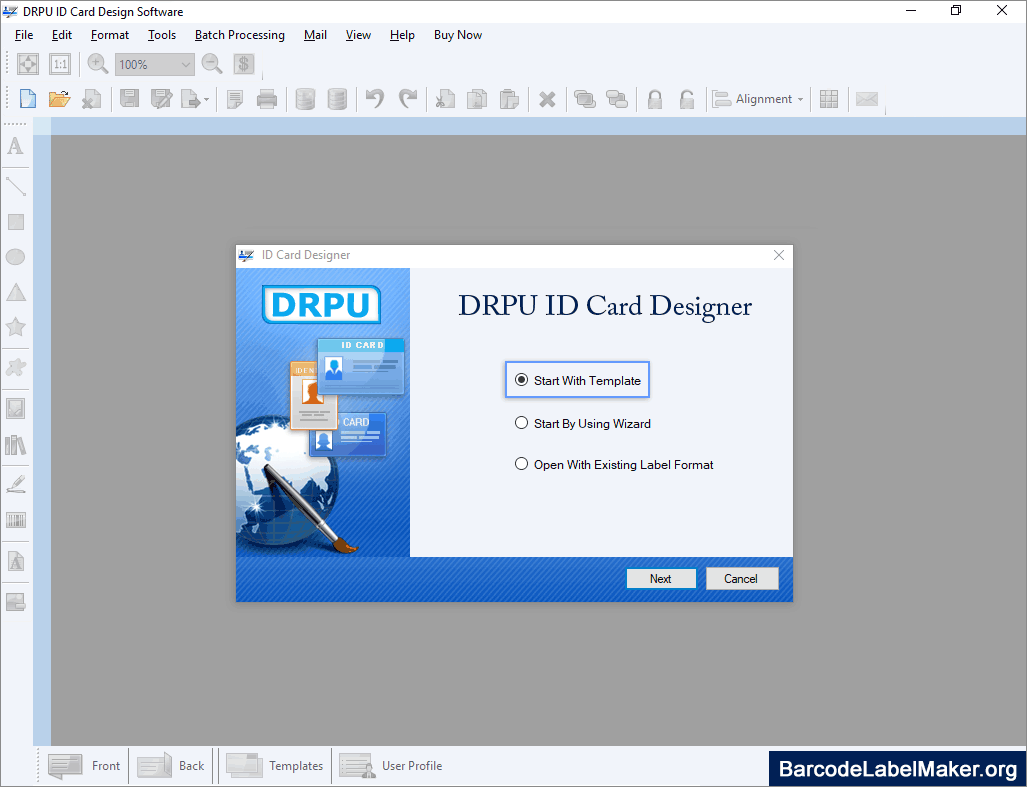
Task: Select the Barcode tool
Action: point(15,520)
